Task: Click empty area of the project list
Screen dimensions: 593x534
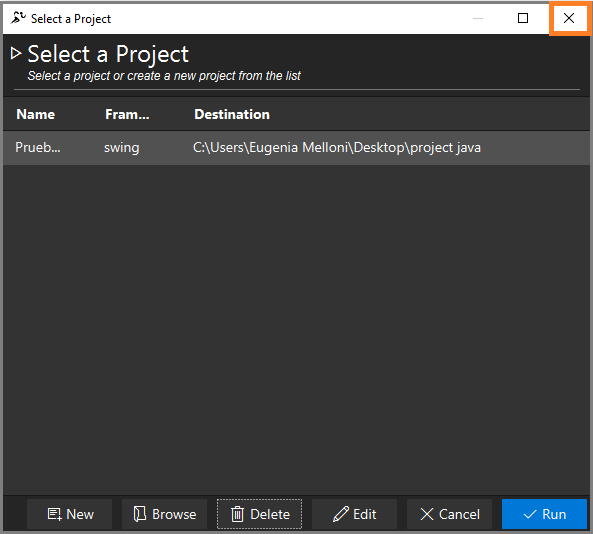Action: point(296,329)
